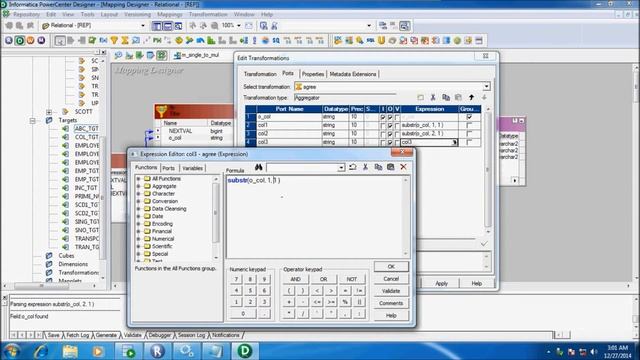Enable Group By checkbox for col1 port
The width and height of the screenshot is (640, 360).
click(x=469, y=125)
